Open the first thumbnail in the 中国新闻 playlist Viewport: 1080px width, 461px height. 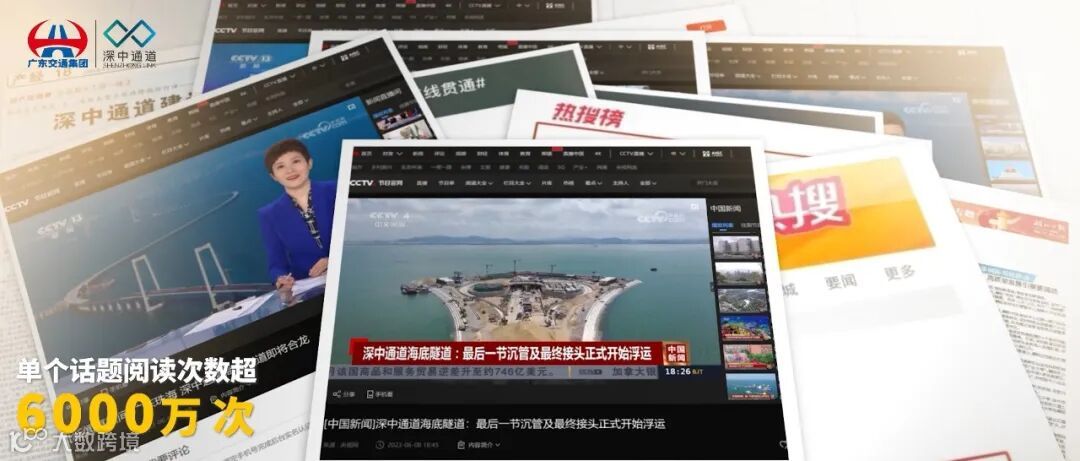(x=737, y=247)
